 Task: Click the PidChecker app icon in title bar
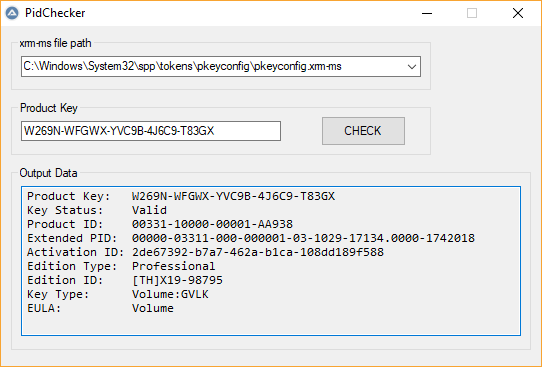point(12,13)
